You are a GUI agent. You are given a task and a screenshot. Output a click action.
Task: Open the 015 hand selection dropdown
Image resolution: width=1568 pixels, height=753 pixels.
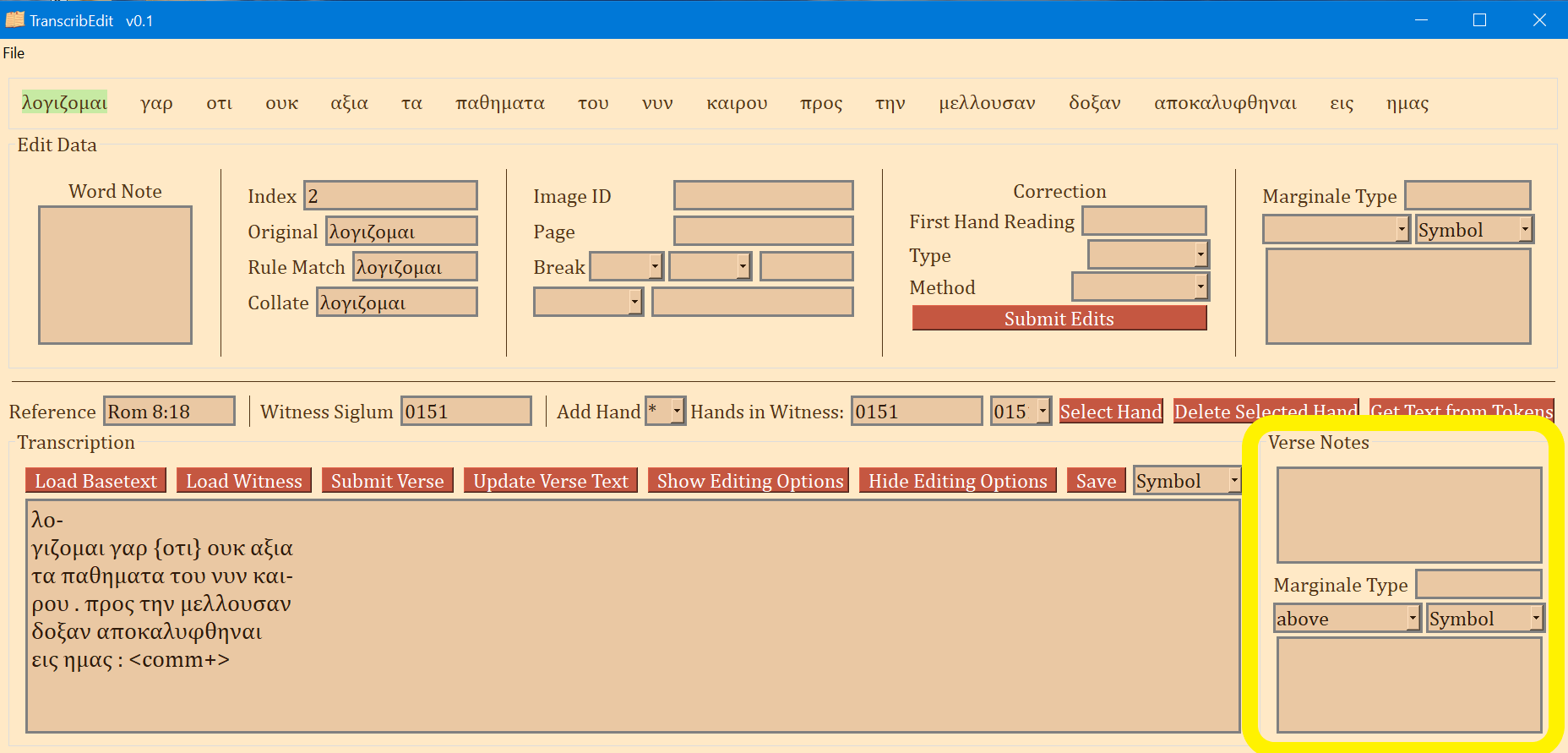[x=1021, y=411]
